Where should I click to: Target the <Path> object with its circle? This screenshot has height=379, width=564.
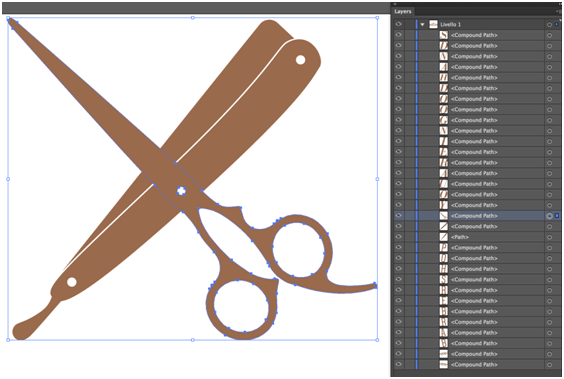549,237
